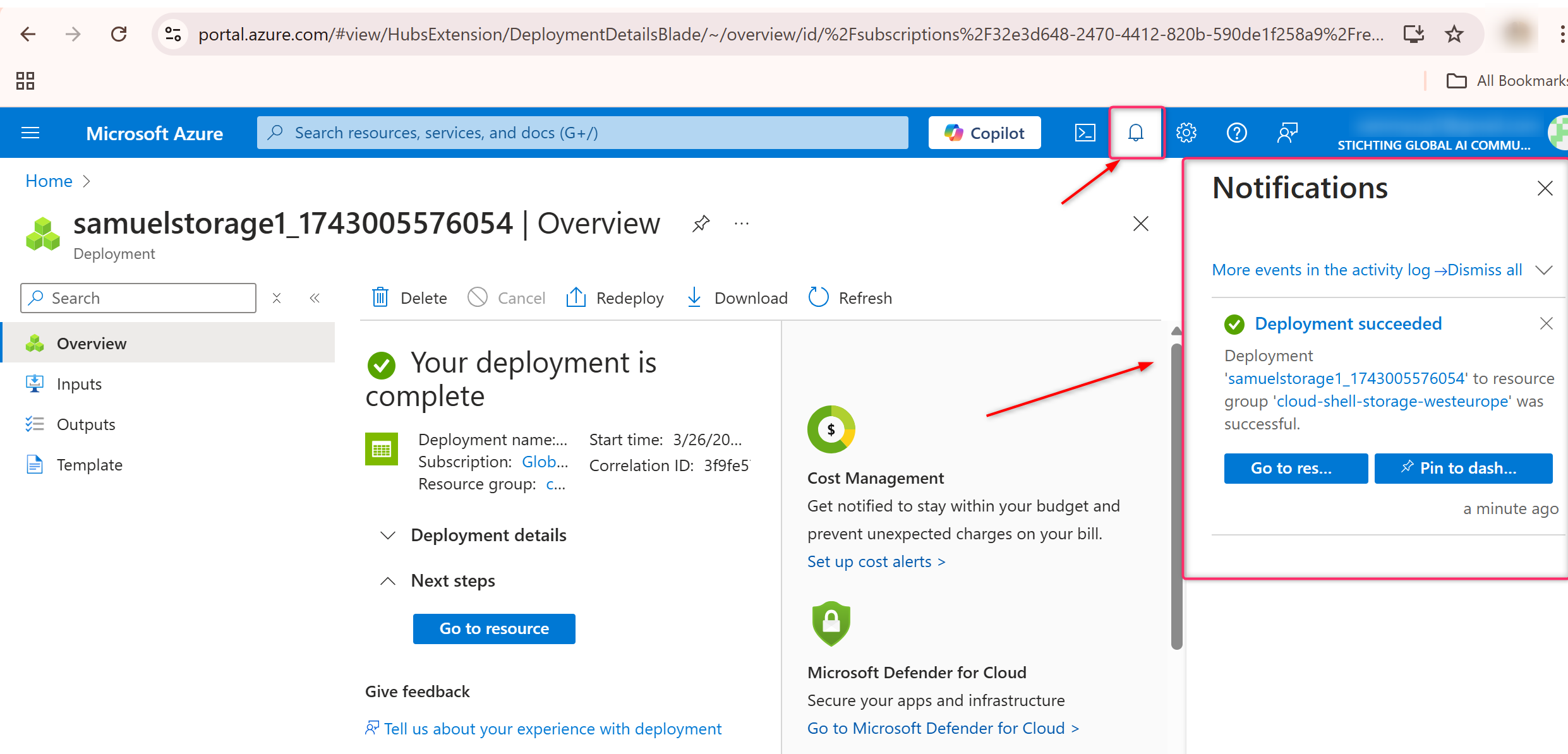1568x754 pixels.
Task: Dismiss the Deployment succeeded notification
Action: tap(1546, 323)
